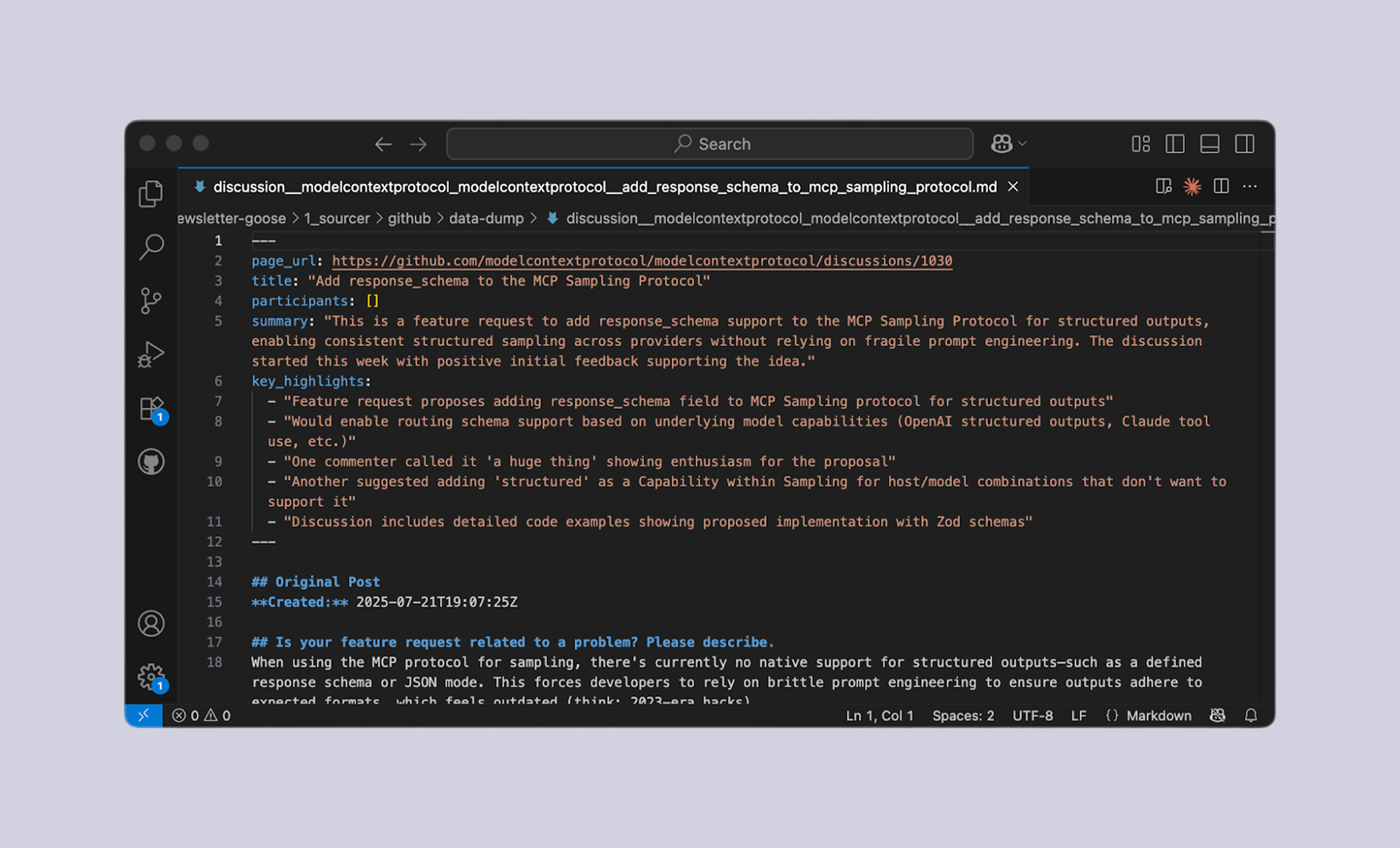
Task: Show errors and warnings count
Action: tap(201, 716)
